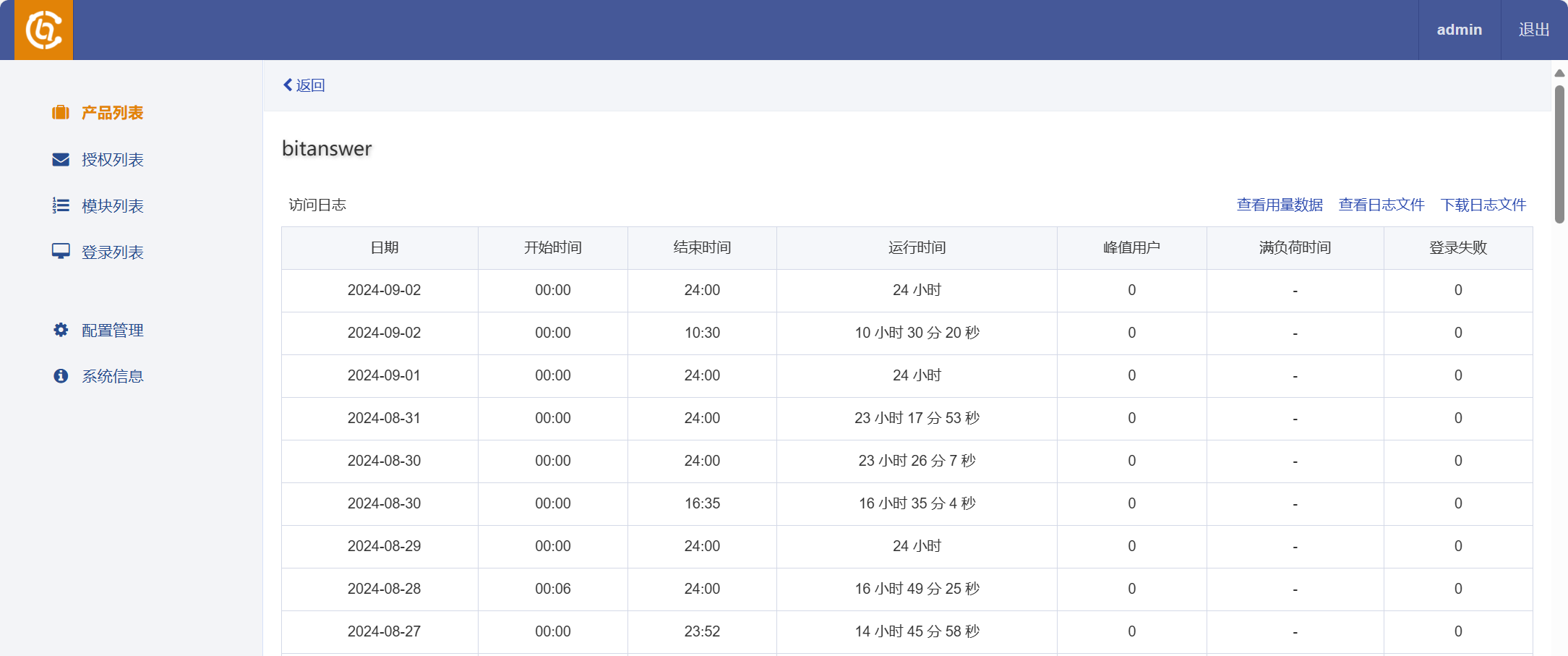Image resolution: width=1568 pixels, height=656 pixels.
Task: Click the 下载日志文件 link
Action: pos(1483,205)
